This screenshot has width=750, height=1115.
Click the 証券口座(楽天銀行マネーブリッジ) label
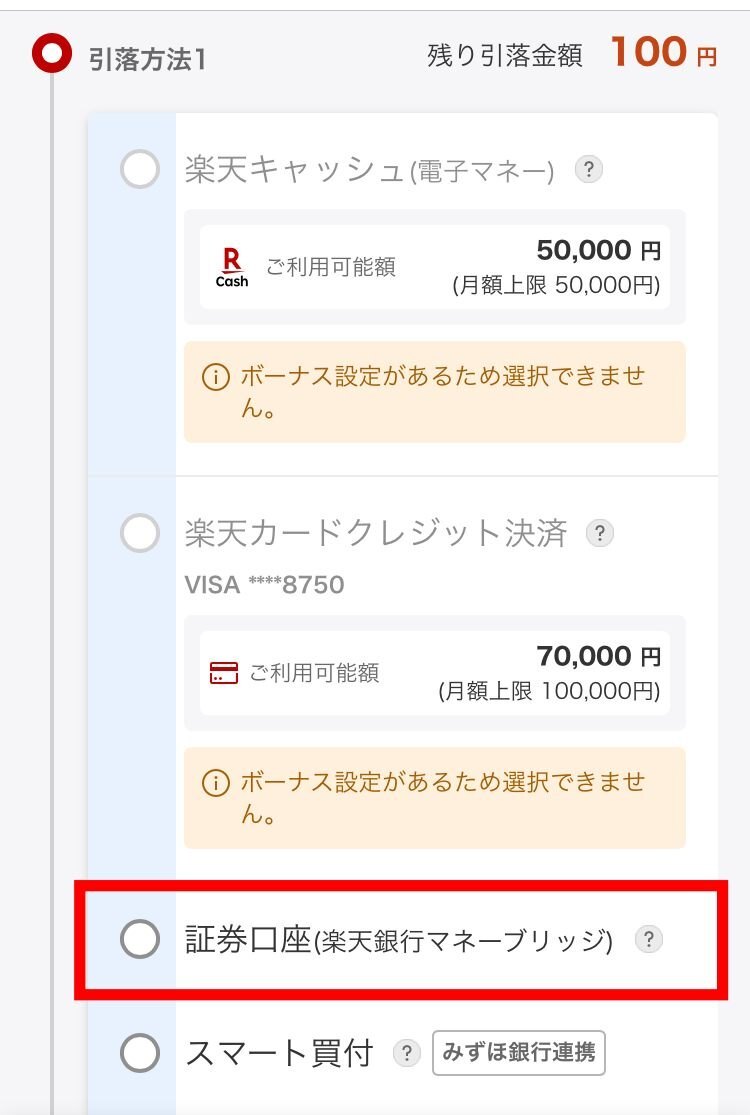tap(399, 939)
